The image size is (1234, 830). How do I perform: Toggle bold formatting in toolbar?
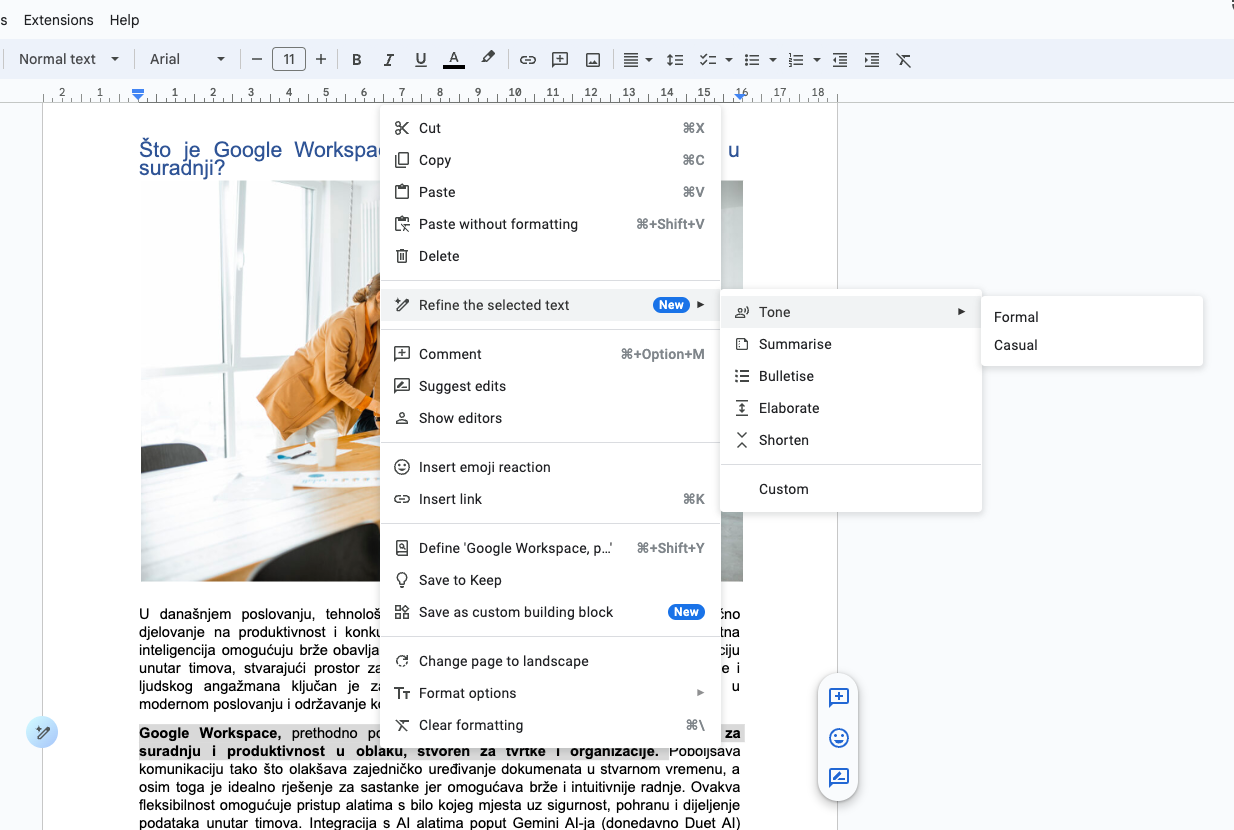[357, 60]
